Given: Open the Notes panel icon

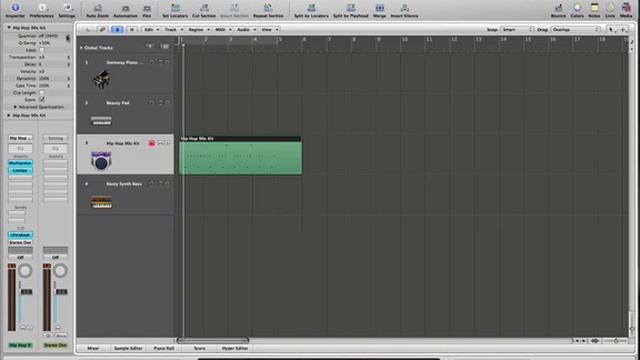Looking at the screenshot, I should coord(594,7).
